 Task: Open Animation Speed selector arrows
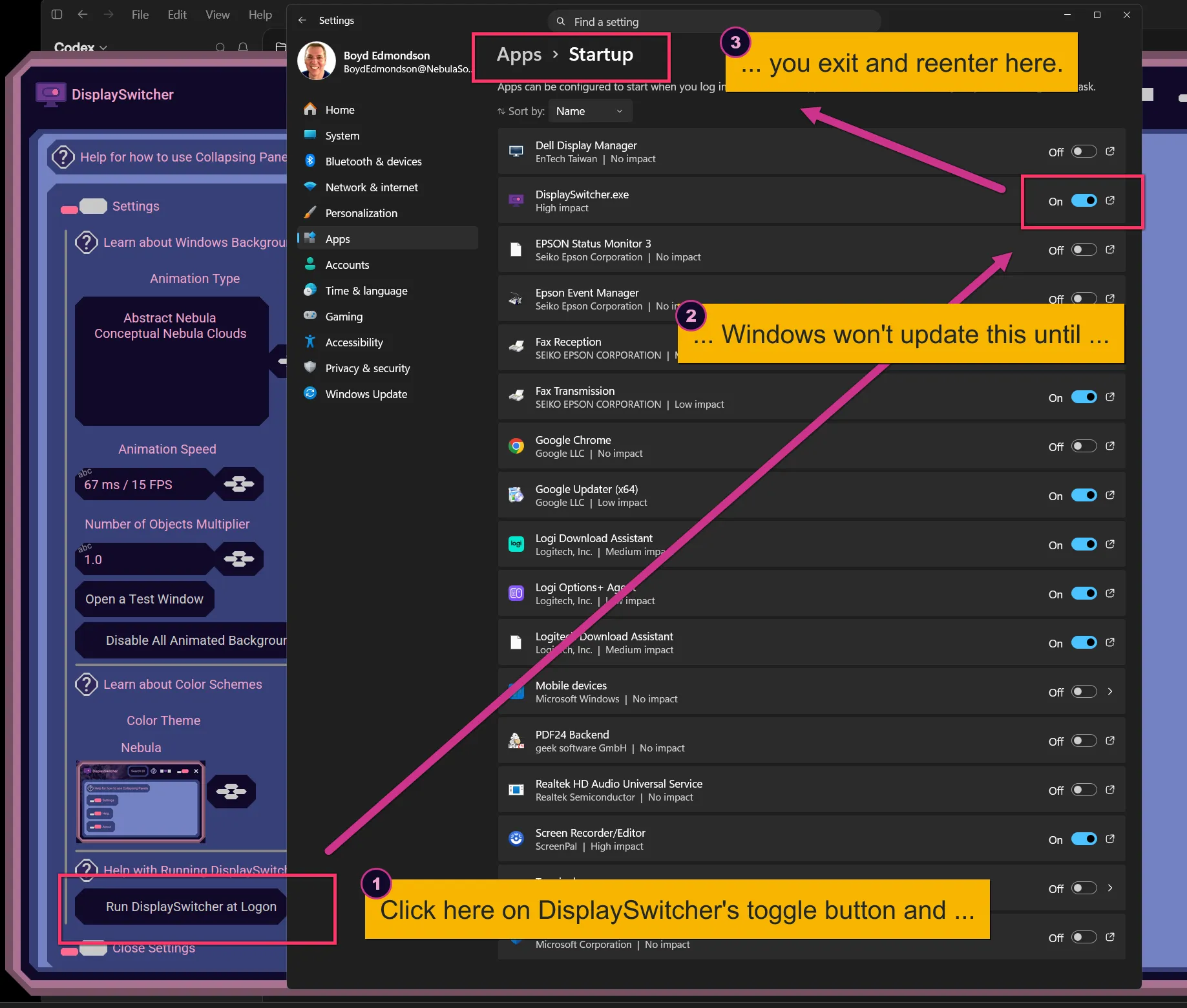[x=239, y=484]
